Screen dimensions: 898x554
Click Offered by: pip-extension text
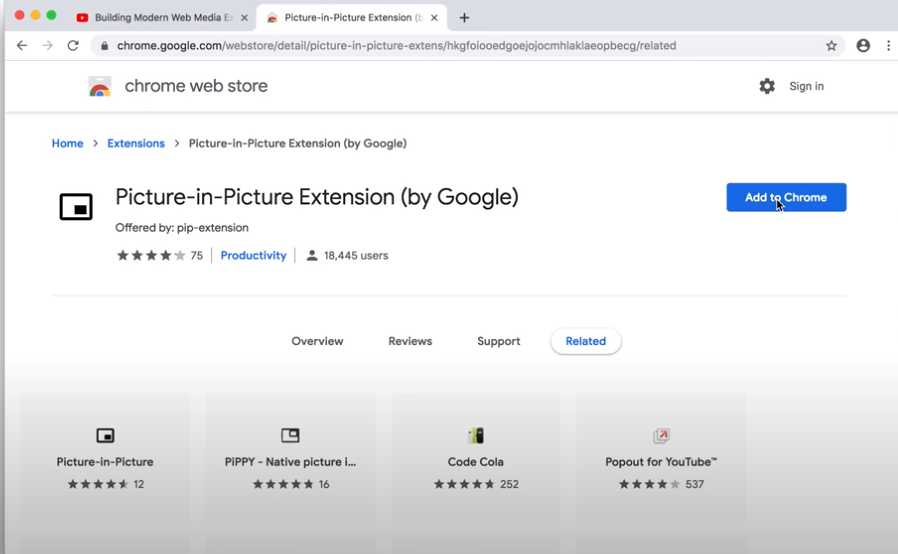tap(182, 227)
